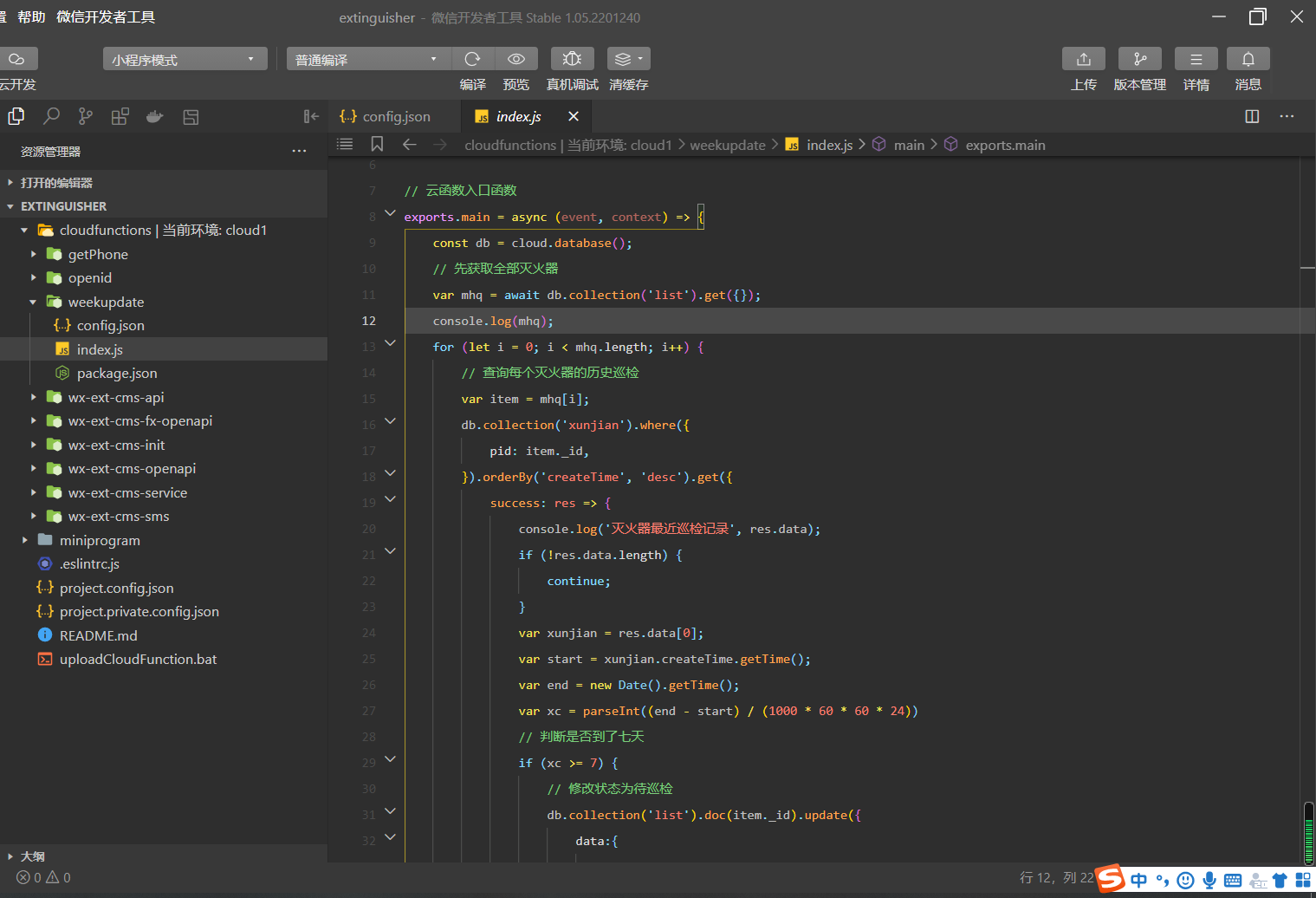The width and height of the screenshot is (1316, 898).
Task: Click the layout icon right of the Docker whale
Action: tap(191, 116)
